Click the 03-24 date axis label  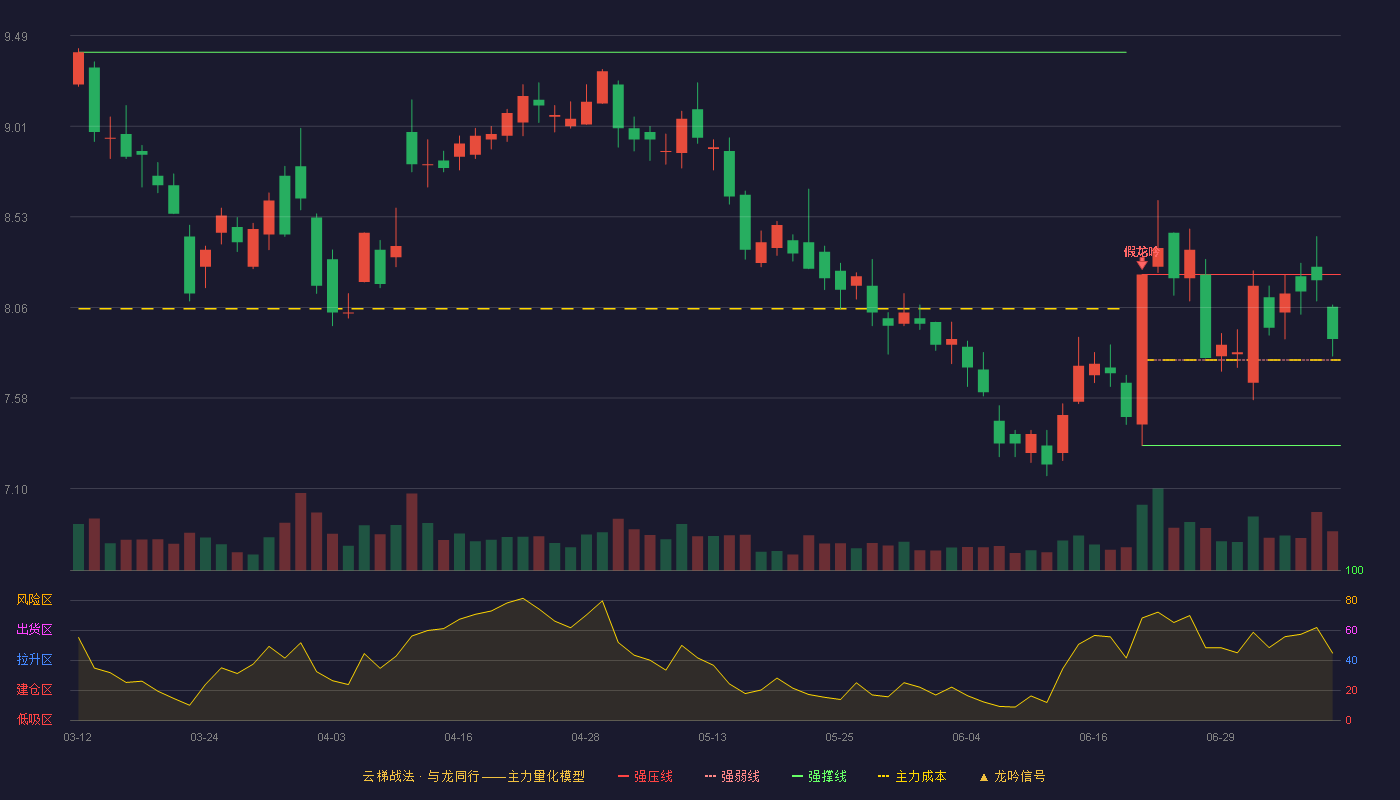coord(204,737)
